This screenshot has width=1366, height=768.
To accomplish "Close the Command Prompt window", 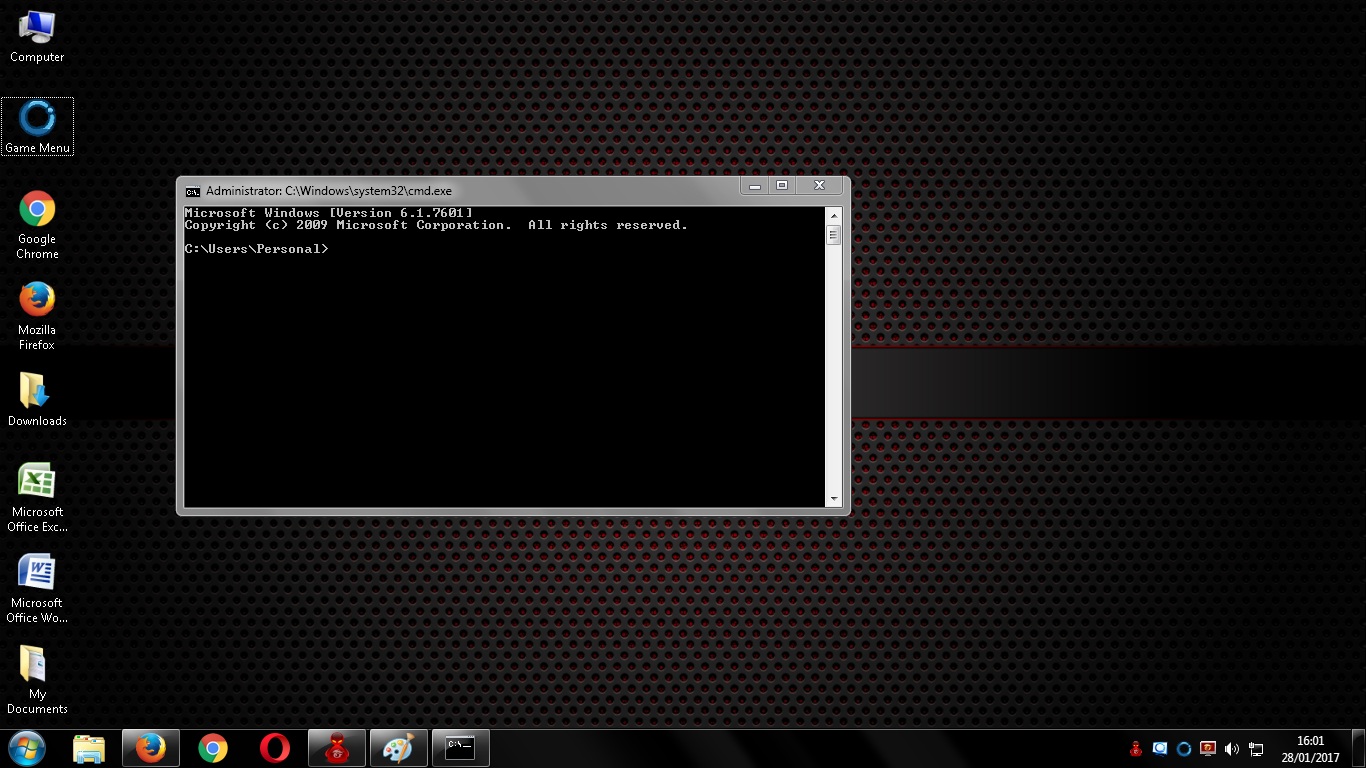I will tap(820, 186).
